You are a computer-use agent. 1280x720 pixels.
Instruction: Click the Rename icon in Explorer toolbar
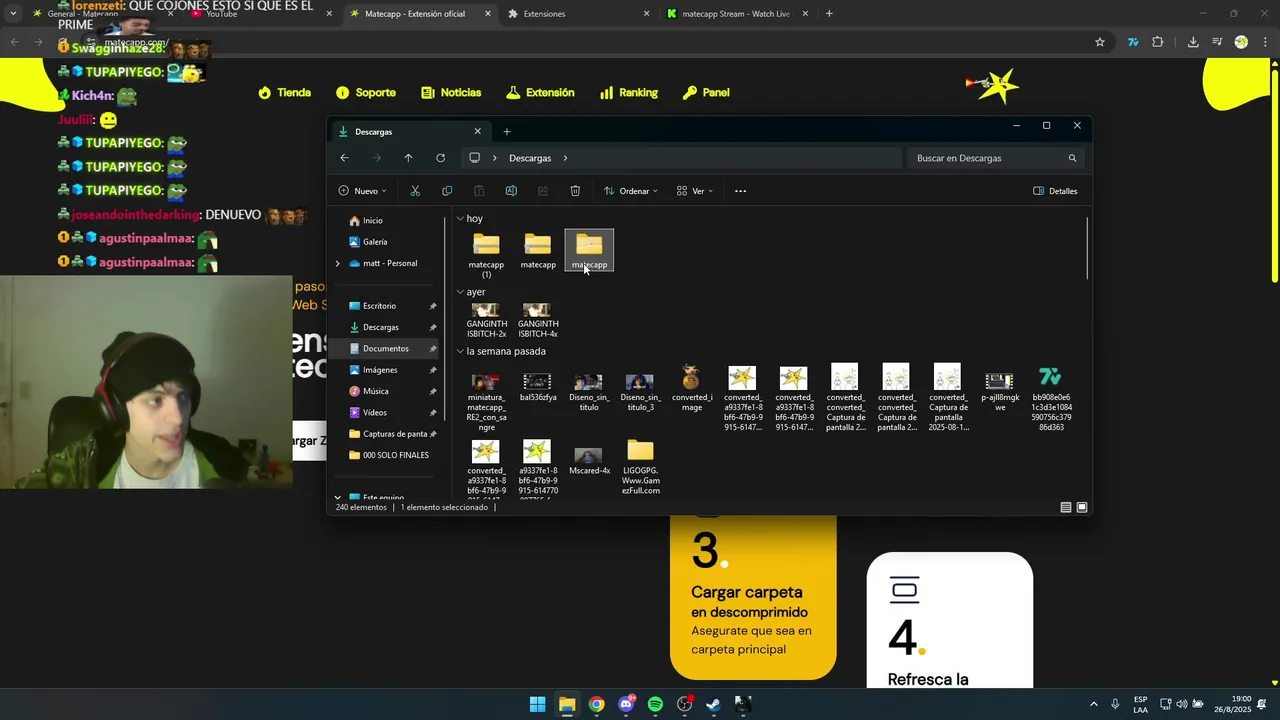(x=511, y=191)
